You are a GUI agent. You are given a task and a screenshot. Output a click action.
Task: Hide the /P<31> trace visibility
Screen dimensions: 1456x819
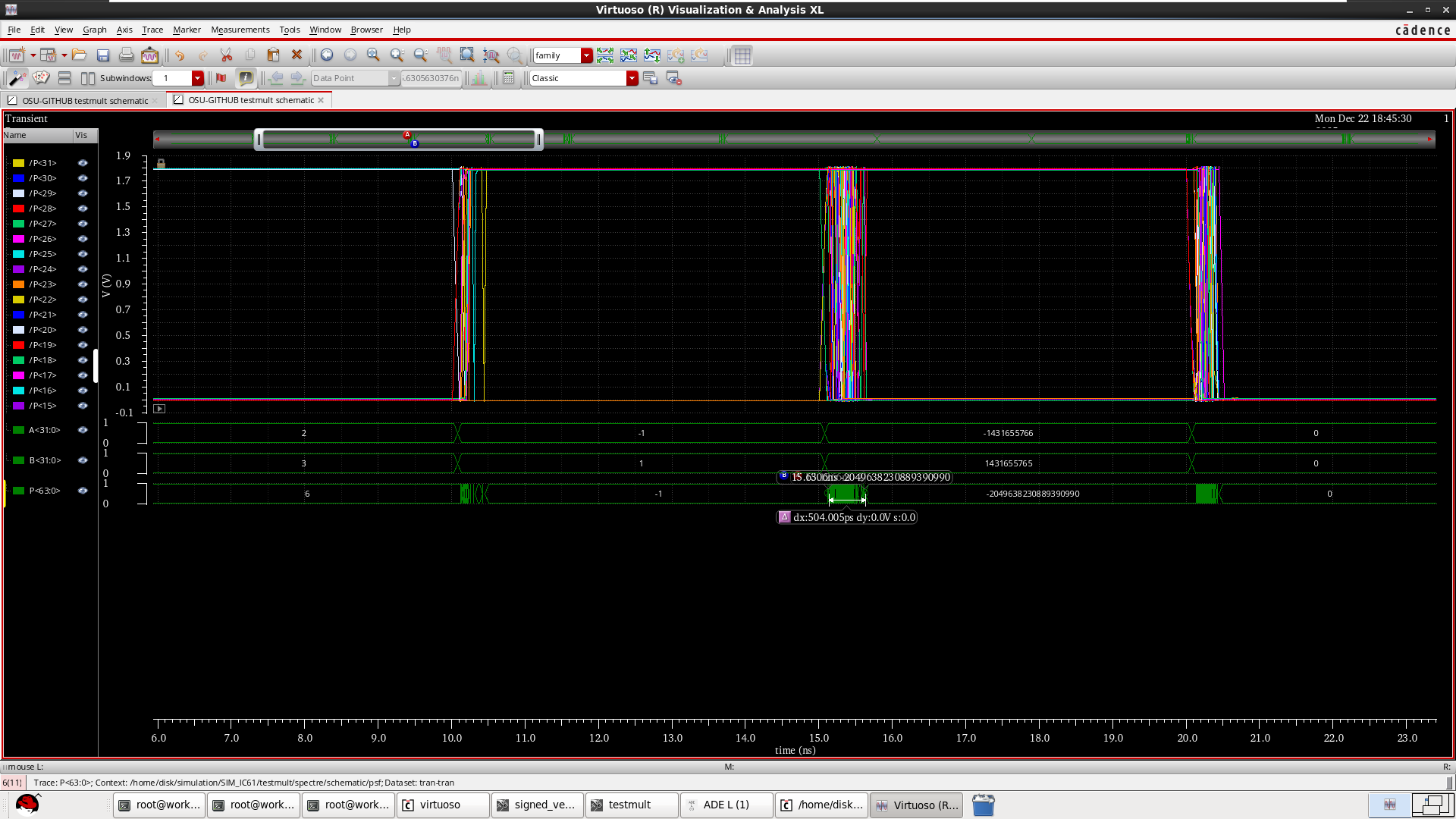coord(82,163)
